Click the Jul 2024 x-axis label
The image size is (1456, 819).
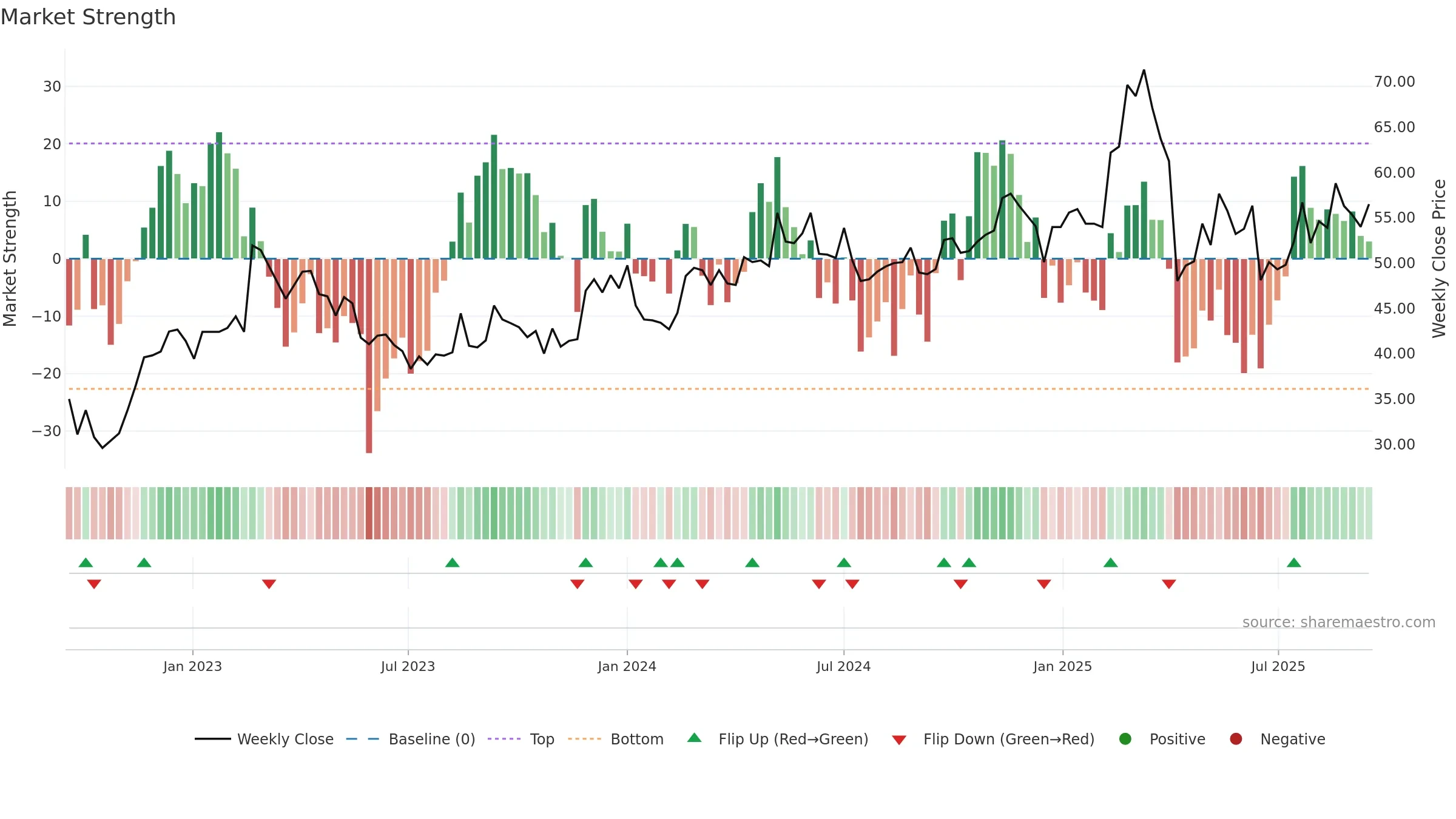tap(843, 666)
